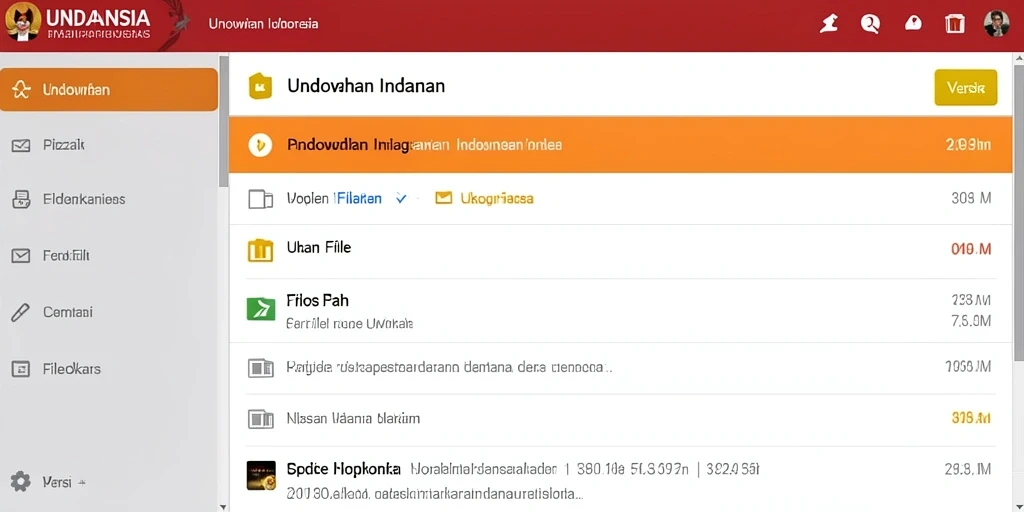Click the yellow envelope icon beside Ukogriiacsa
The height and width of the screenshot is (512, 1024).
[443, 197]
